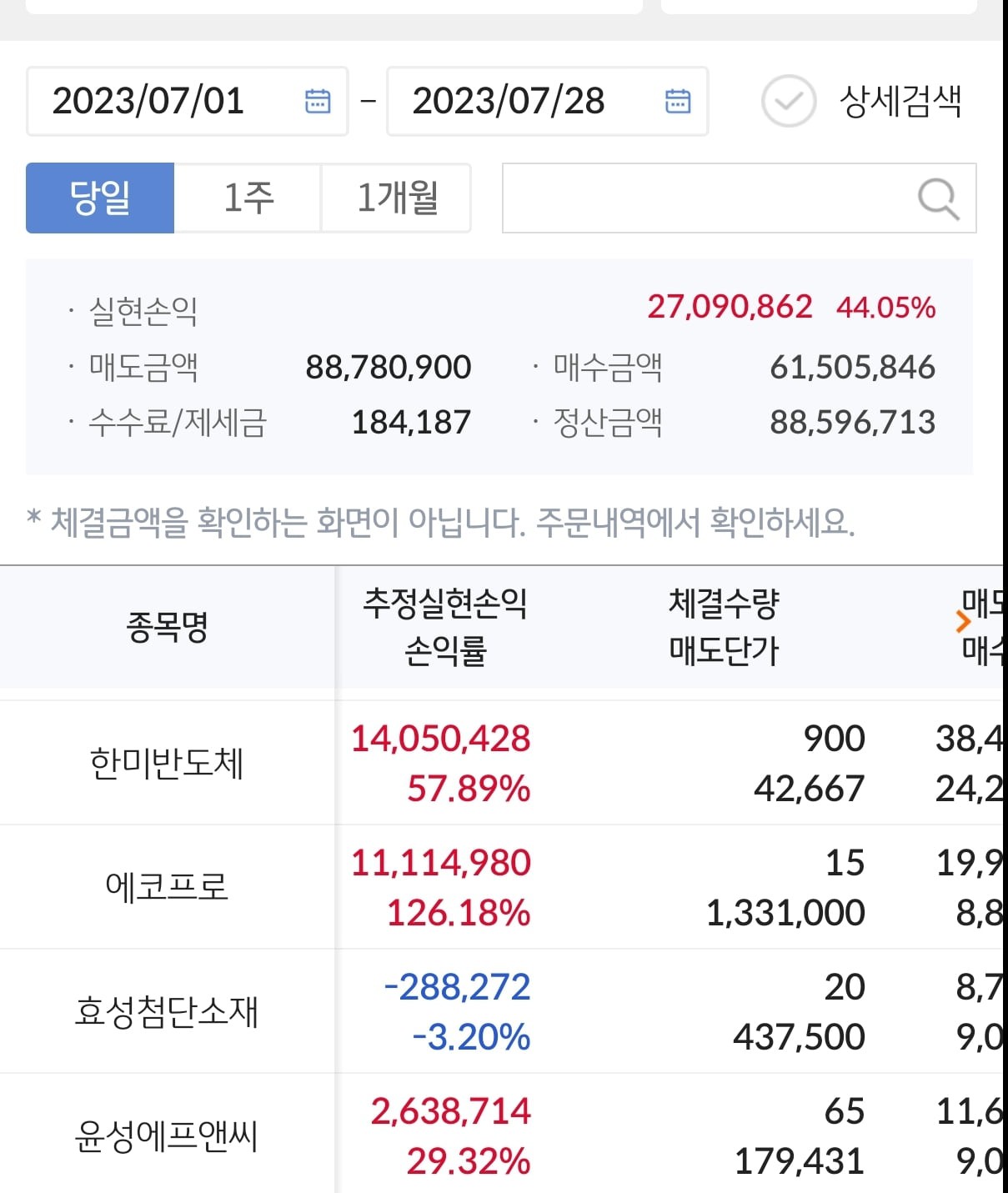Open end date calendar picker icon
The image size is (1008, 1193).
(678, 101)
